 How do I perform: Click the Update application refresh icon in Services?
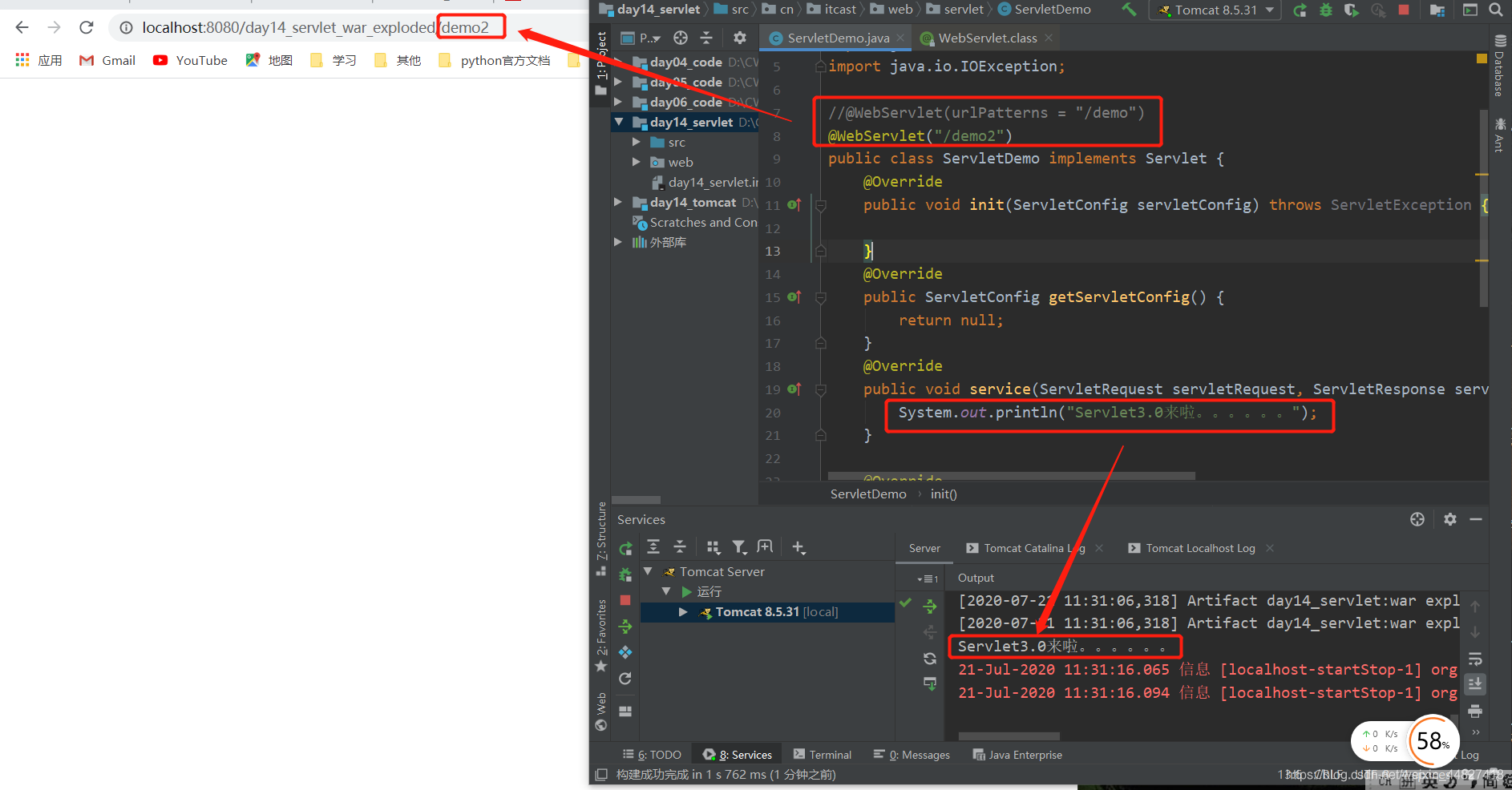point(625,679)
